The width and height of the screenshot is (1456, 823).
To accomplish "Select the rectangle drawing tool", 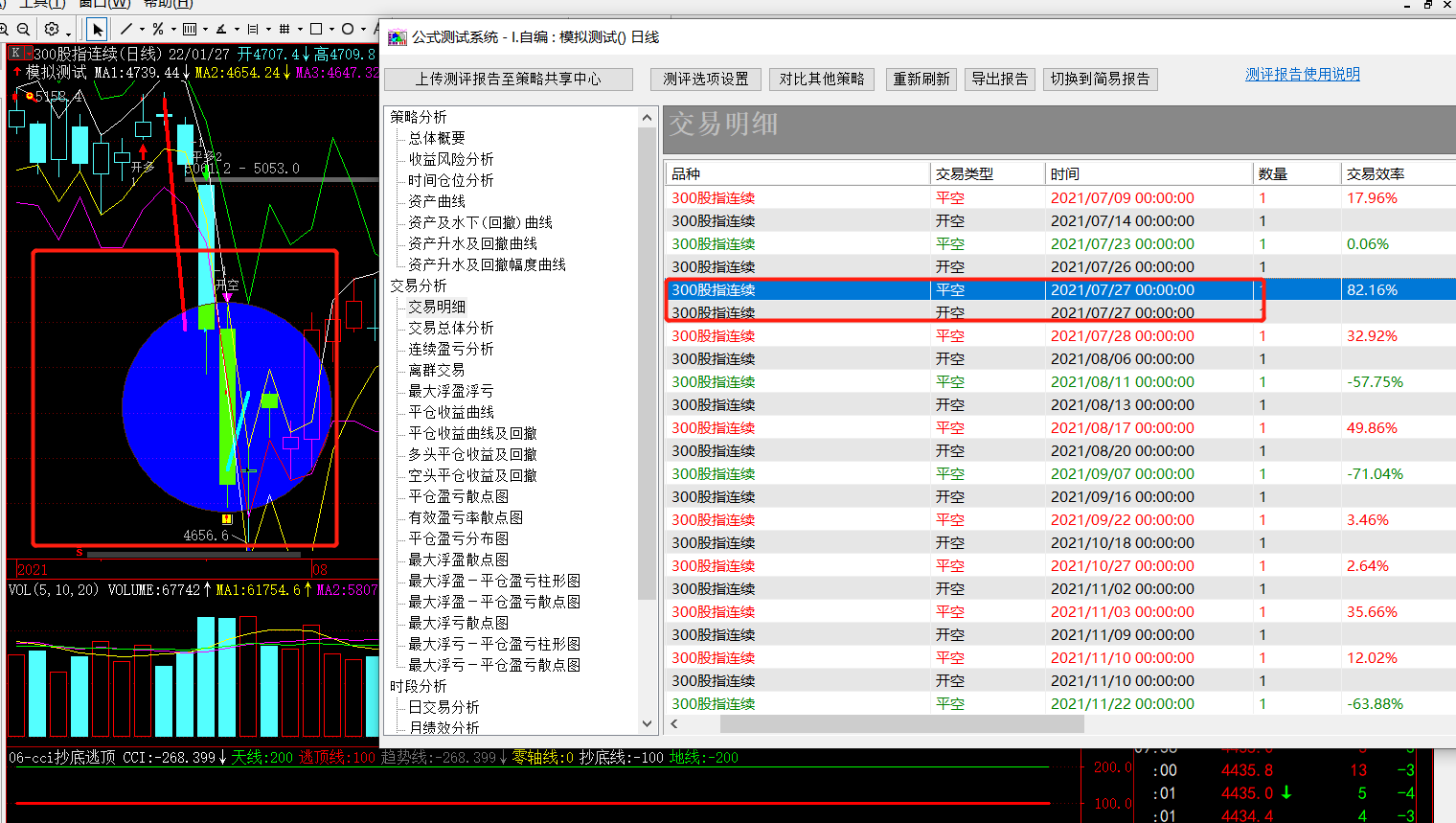I will [x=316, y=29].
